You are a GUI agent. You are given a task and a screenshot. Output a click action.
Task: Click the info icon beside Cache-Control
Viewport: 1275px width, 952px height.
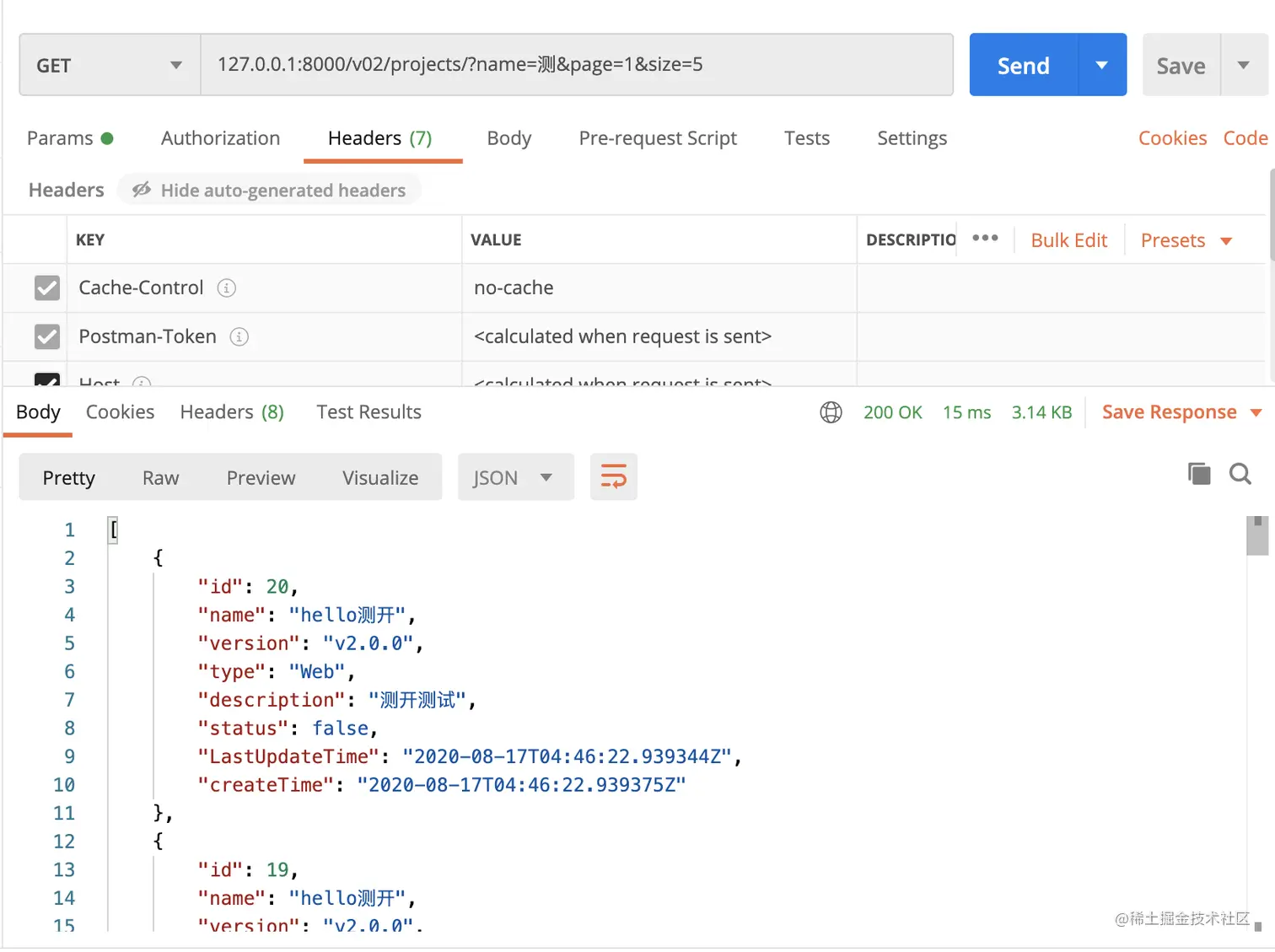click(226, 288)
